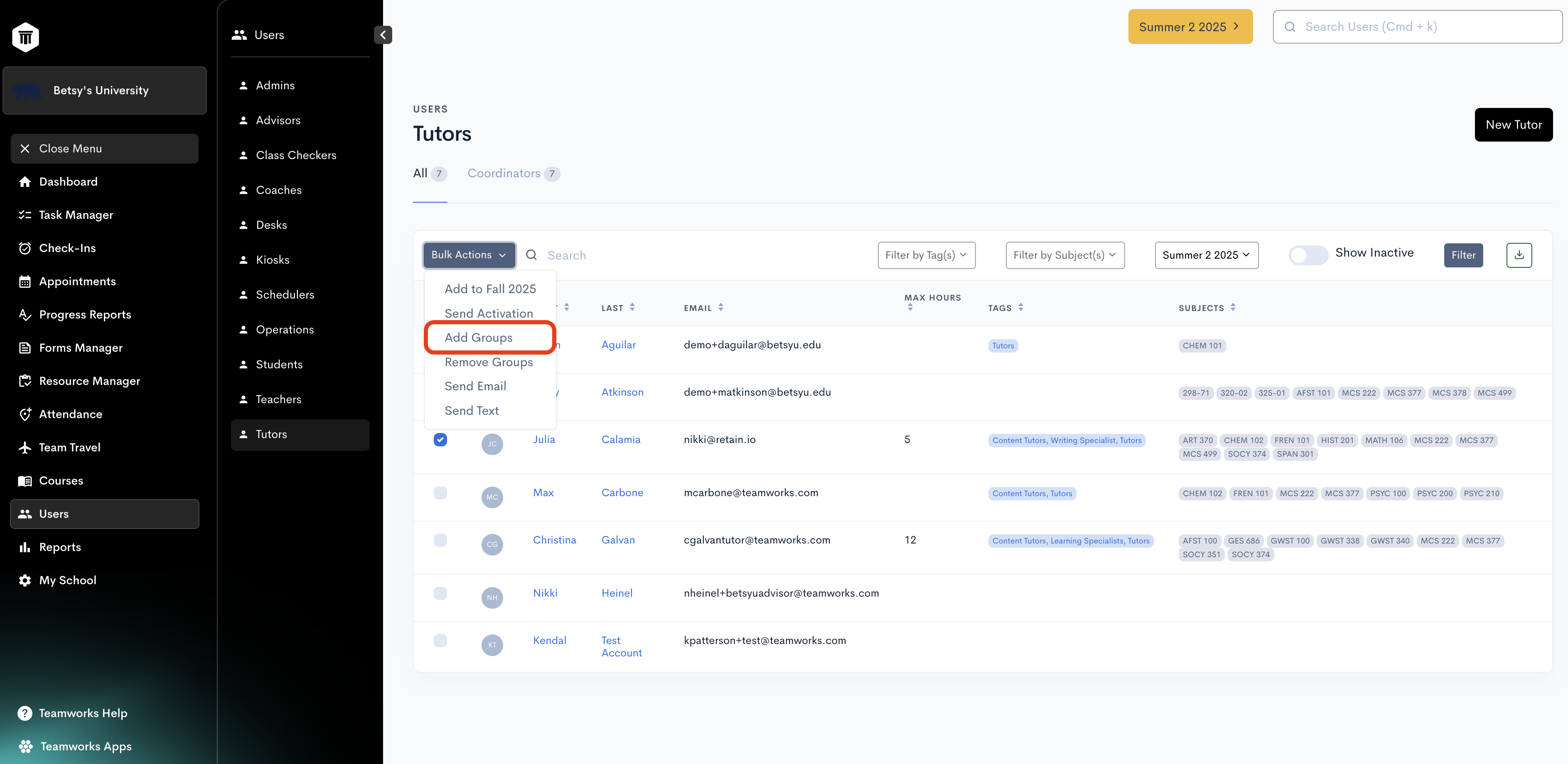The width and height of the screenshot is (1568, 764).
Task: Click the New Tutor button
Action: coord(1513,125)
